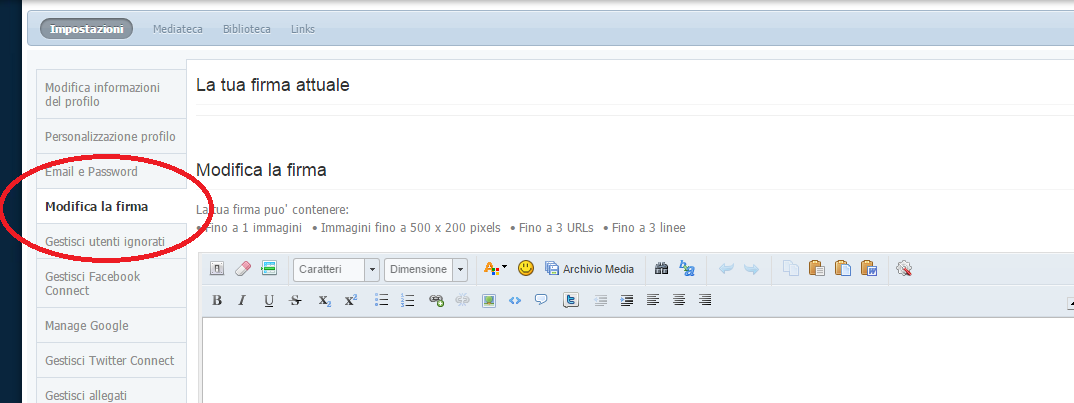
Task: Open Personalizzazione profilo
Action: [112, 136]
